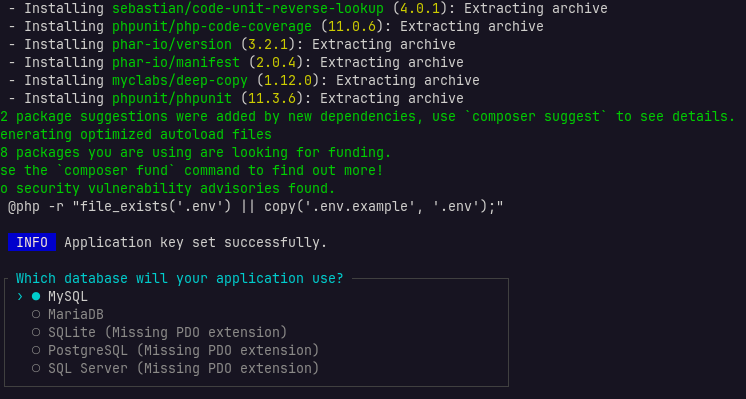Click the 'Application key set successfully' message
This screenshot has width=746, height=399.
point(196,242)
